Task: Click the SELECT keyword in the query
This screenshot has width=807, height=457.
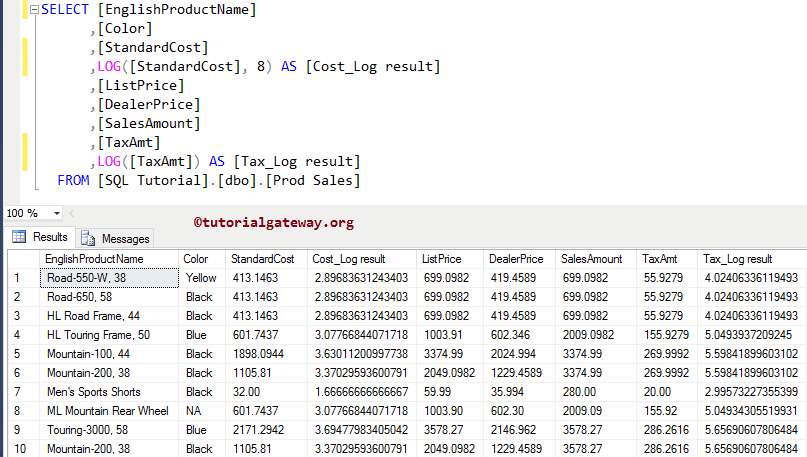Action: [65, 10]
